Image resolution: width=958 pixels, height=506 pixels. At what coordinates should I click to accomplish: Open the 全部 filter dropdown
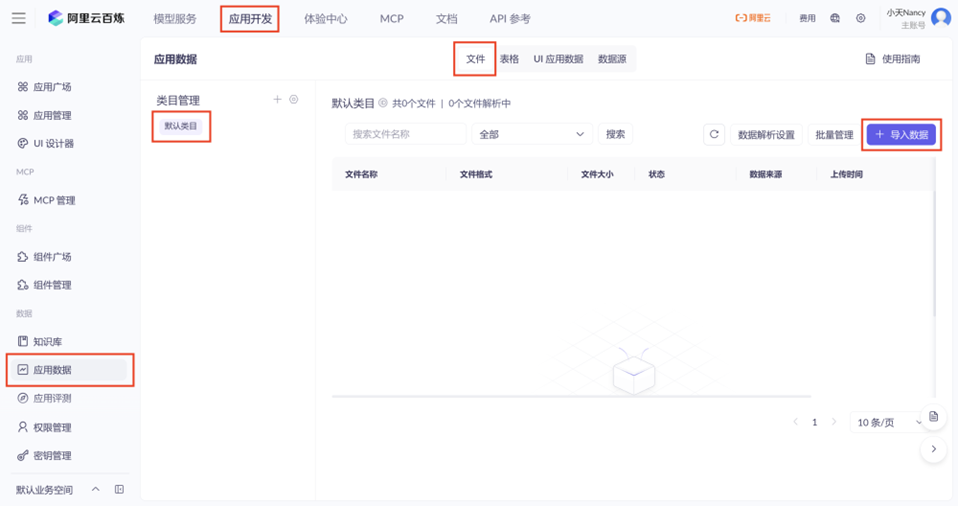[532, 134]
